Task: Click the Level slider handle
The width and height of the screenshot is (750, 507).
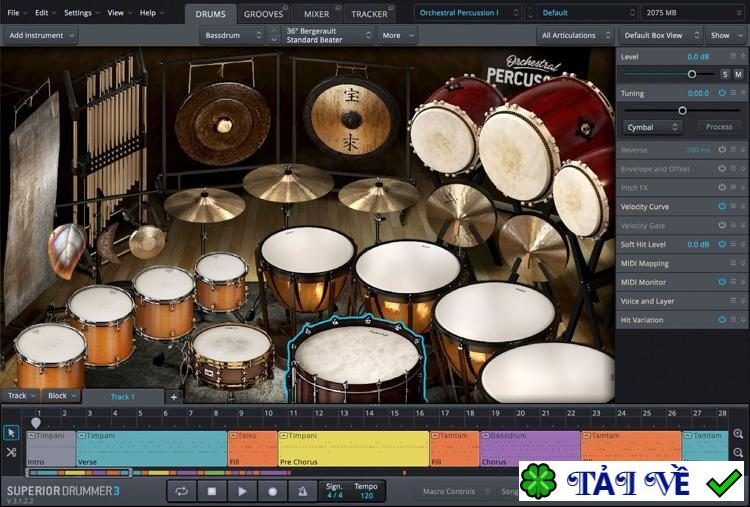Action: tap(691, 74)
